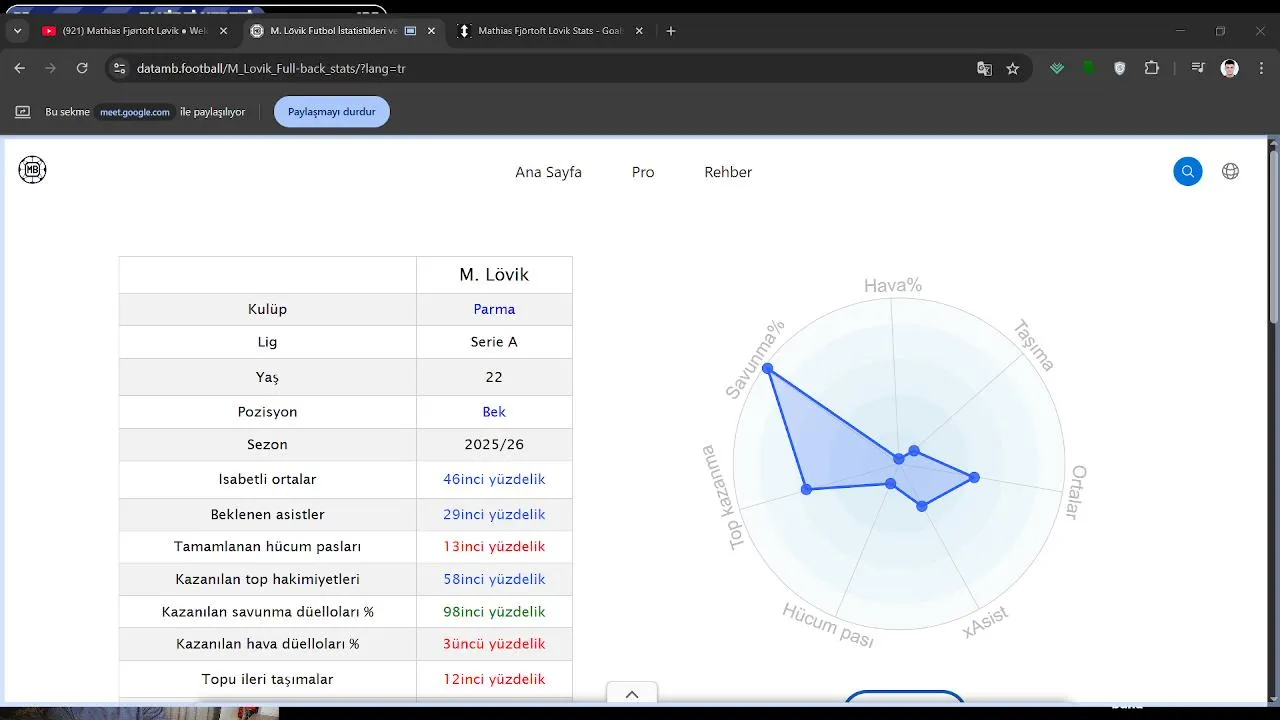Open the Extensions puzzle menu
This screenshot has width=1280, height=720.
(1152, 68)
